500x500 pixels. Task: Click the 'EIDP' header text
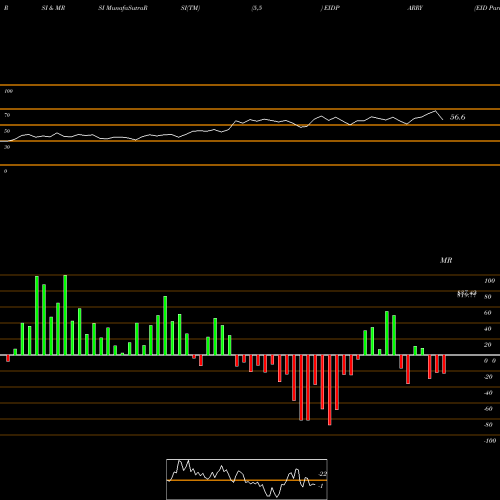point(331,8)
